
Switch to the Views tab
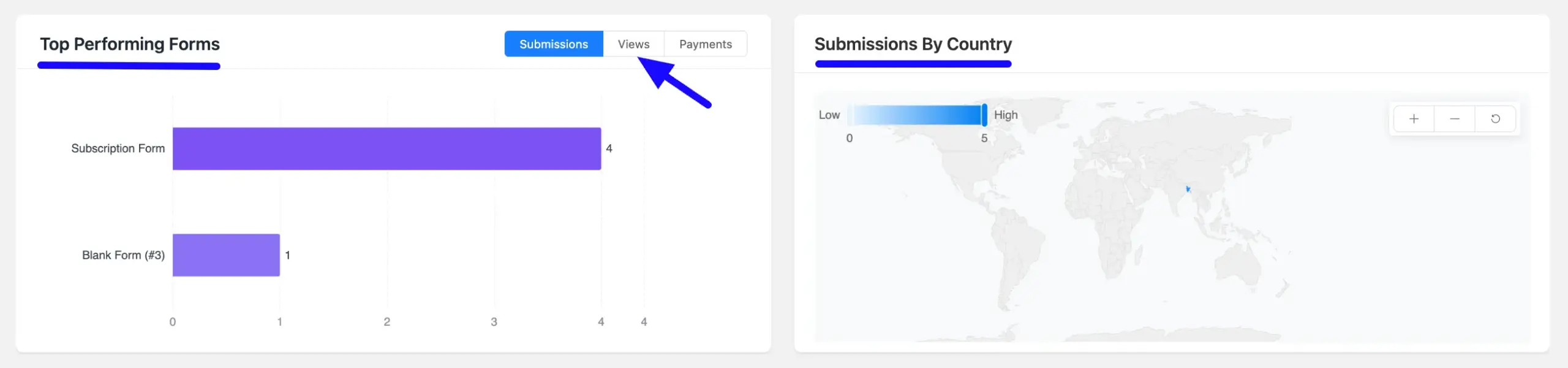point(633,44)
